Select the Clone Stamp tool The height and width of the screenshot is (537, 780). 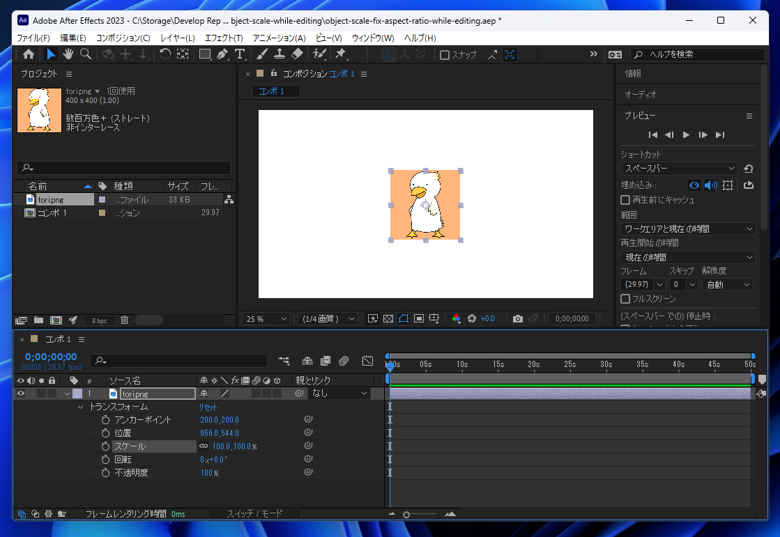tap(280, 54)
